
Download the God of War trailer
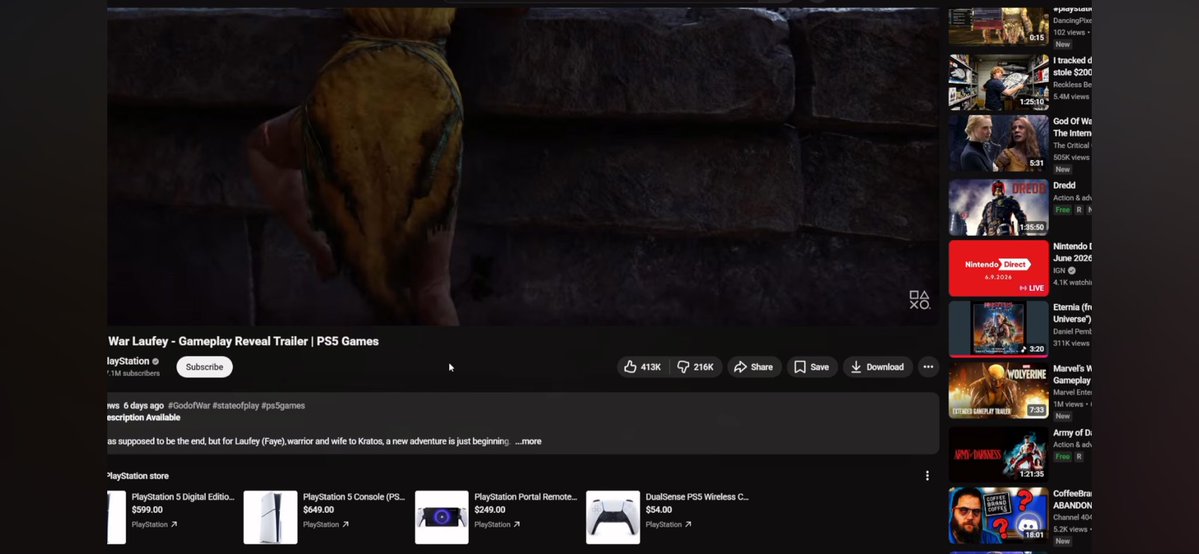tap(878, 367)
